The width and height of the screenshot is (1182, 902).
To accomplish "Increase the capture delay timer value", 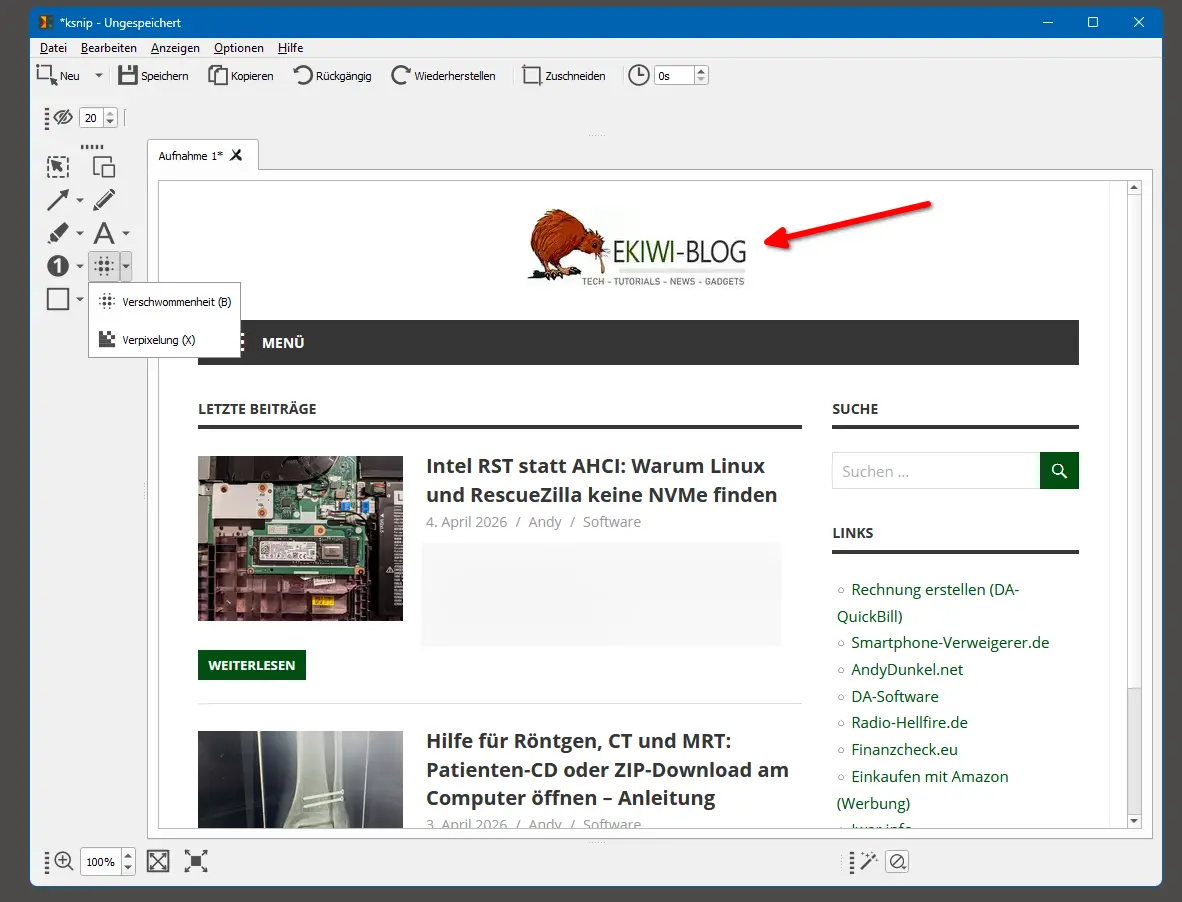I will pyautogui.click(x=701, y=71).
